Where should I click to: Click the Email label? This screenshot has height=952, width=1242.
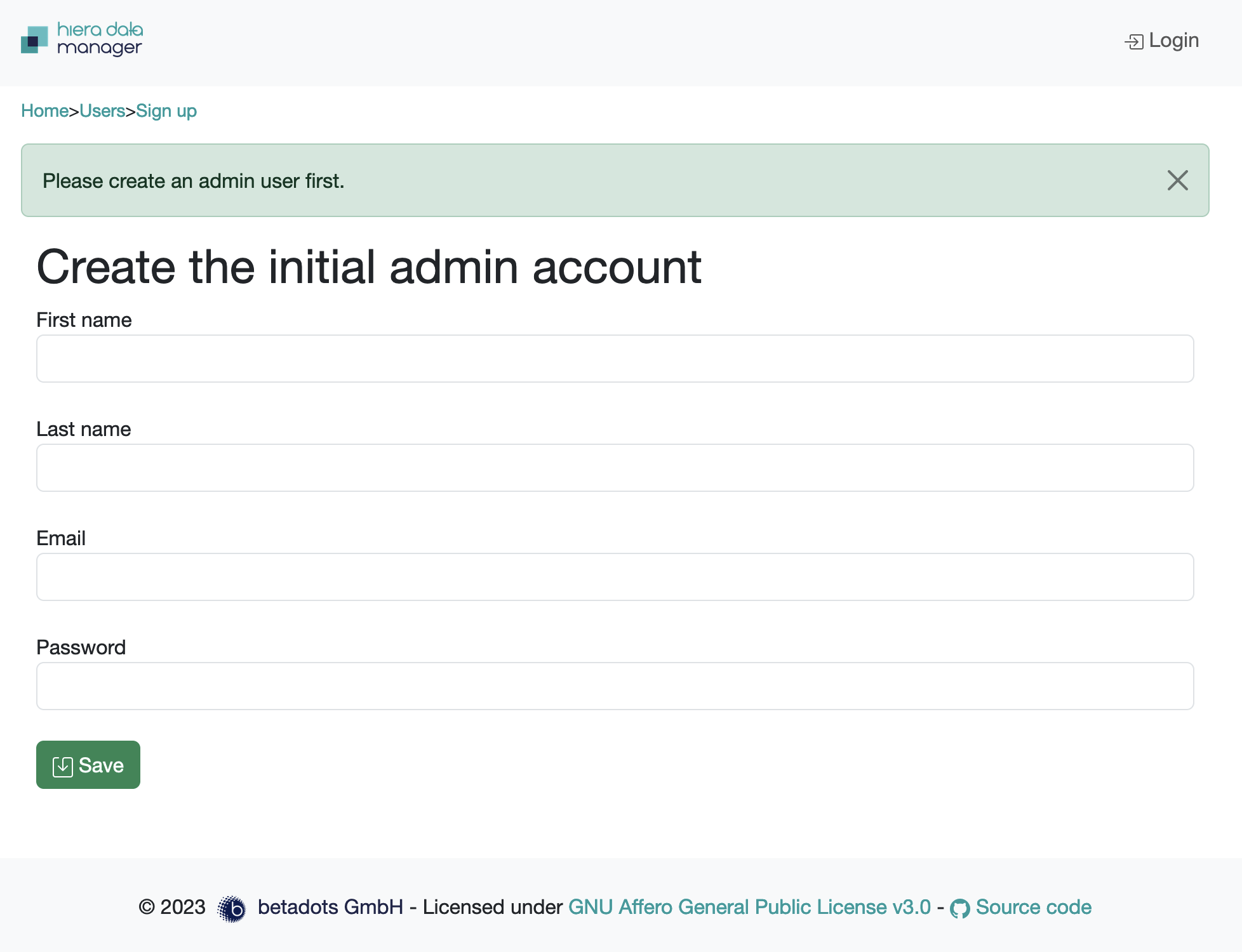coord(60,538)
